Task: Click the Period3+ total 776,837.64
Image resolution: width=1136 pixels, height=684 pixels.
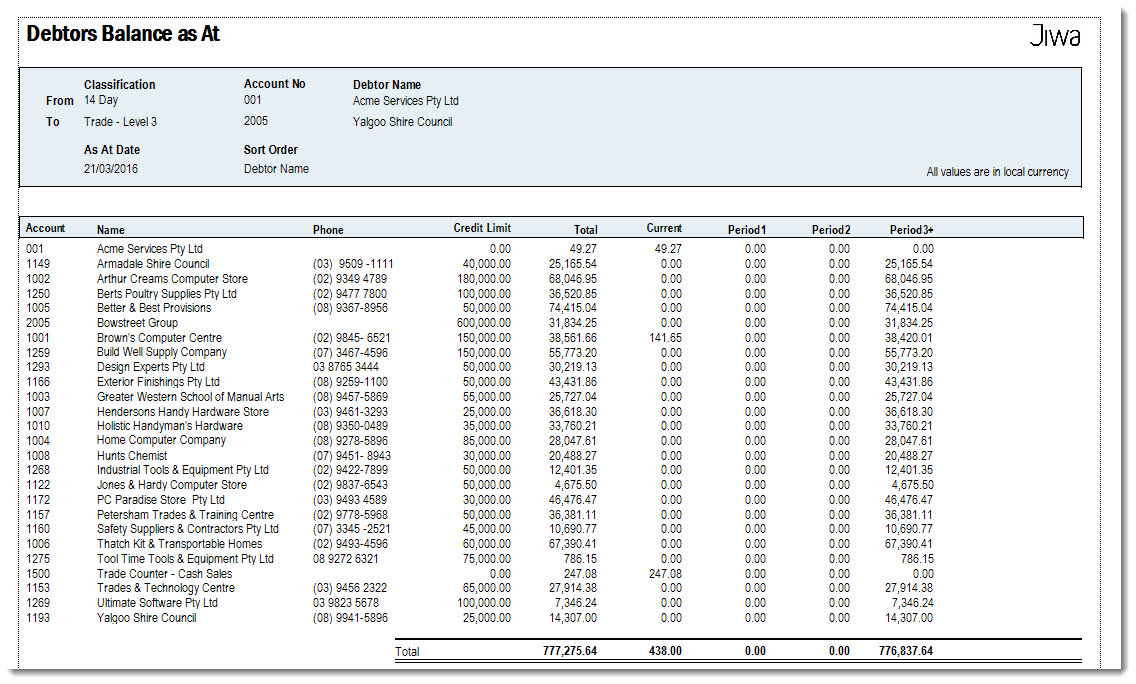Action: tap(906, 651)
